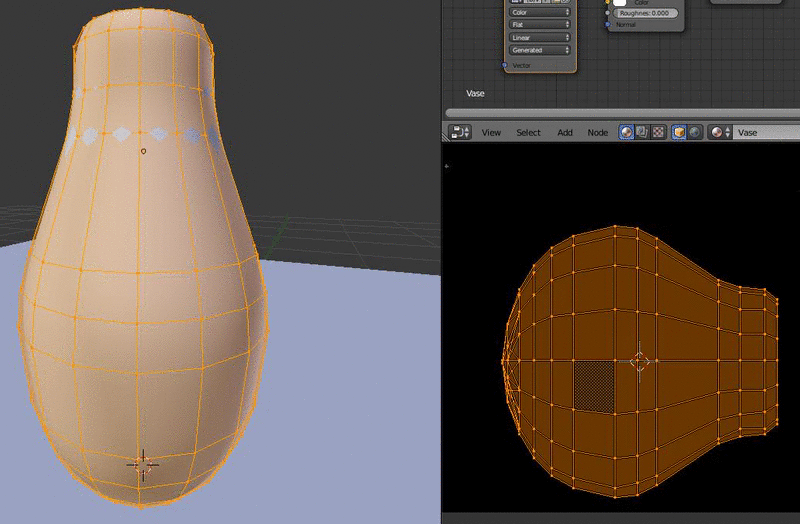Select object shader nodes cube icon
Image resolution: width=800 pixels, height=524 pixels.
(679, 133)
